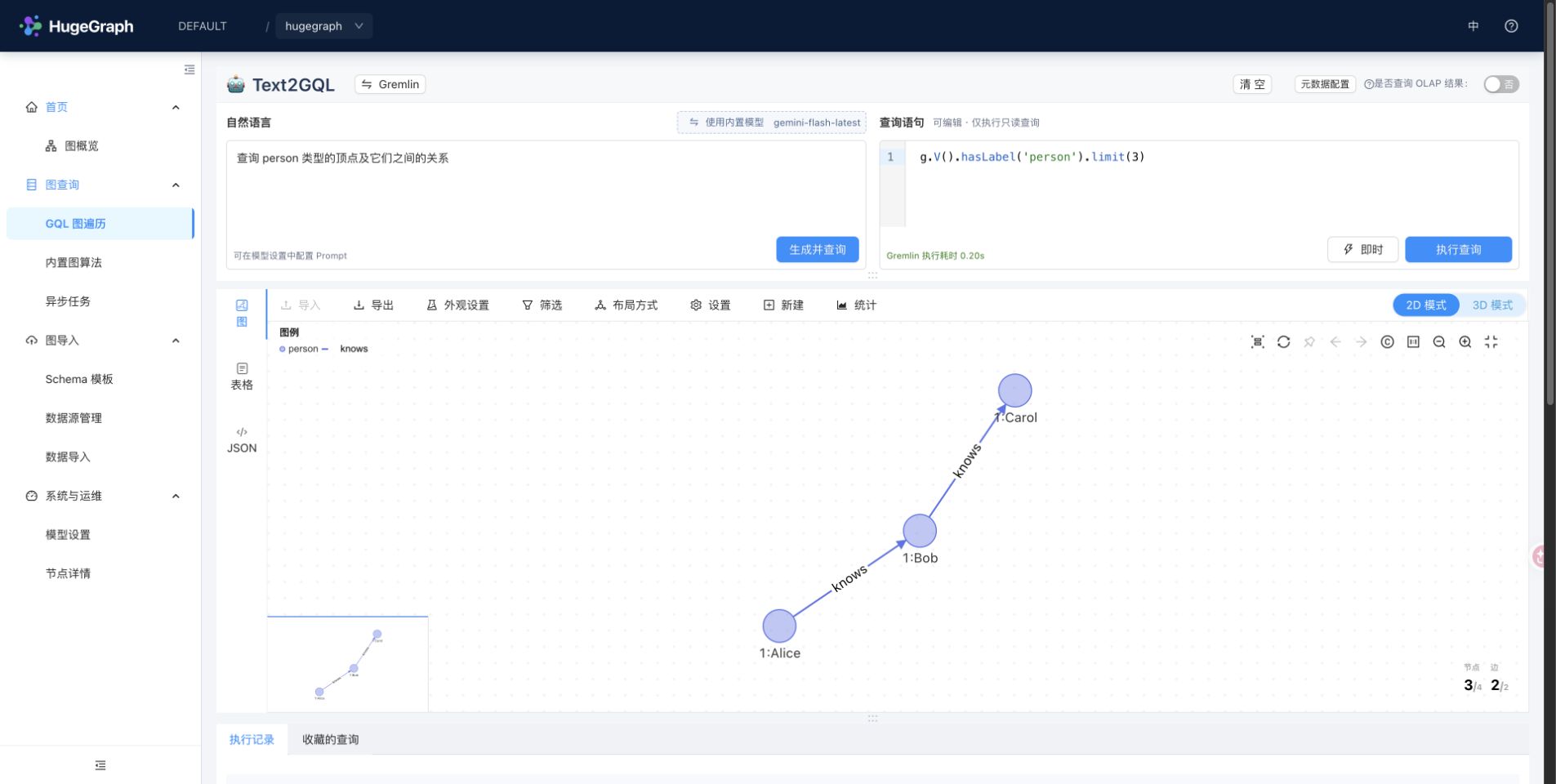The height and width of the screenshot is (784, 1556).
Task: Exit fullscreen with the shrink icon
Action: 1491,342
